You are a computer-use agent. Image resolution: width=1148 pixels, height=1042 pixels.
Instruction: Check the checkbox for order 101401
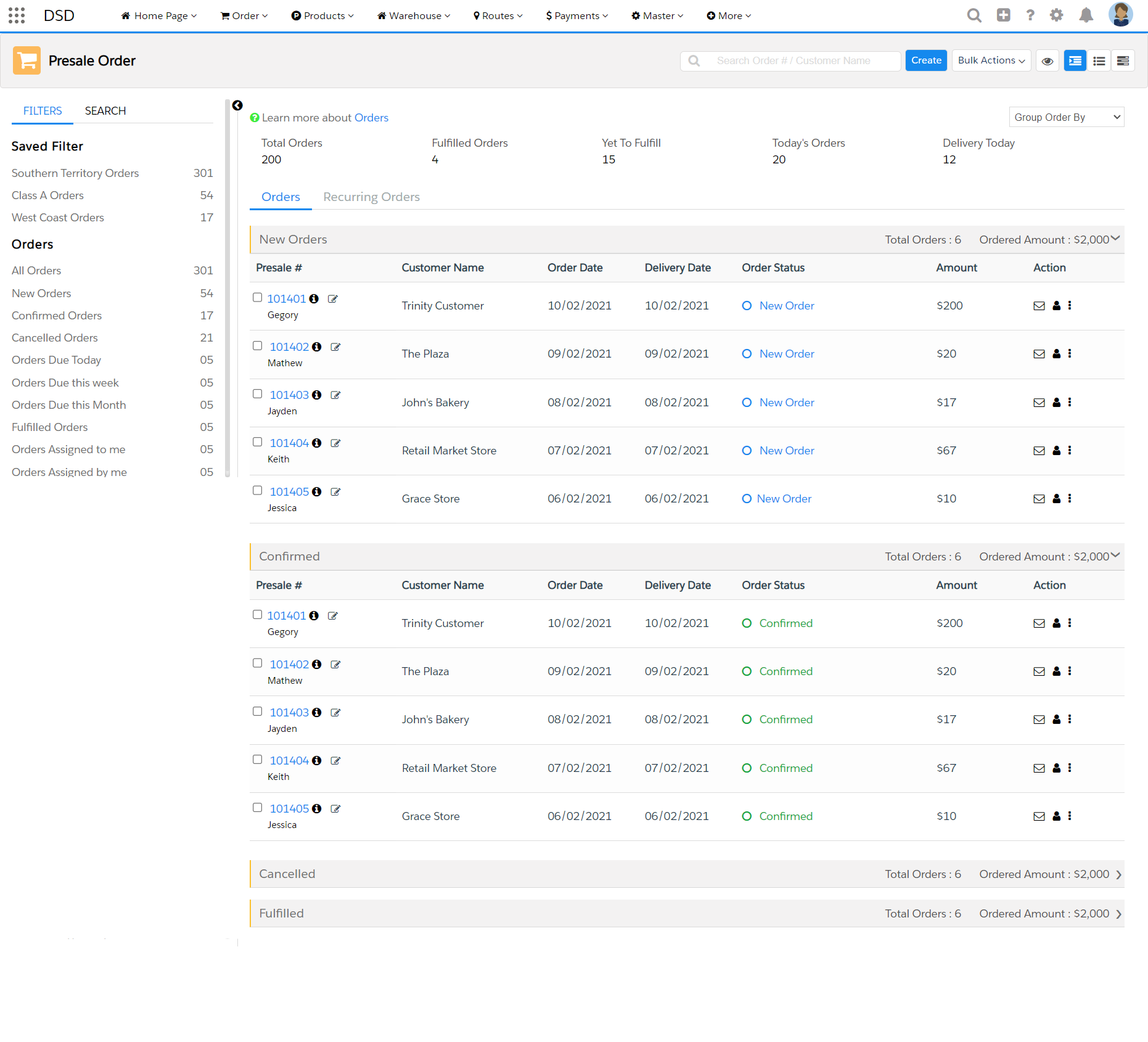click(257, 297)
